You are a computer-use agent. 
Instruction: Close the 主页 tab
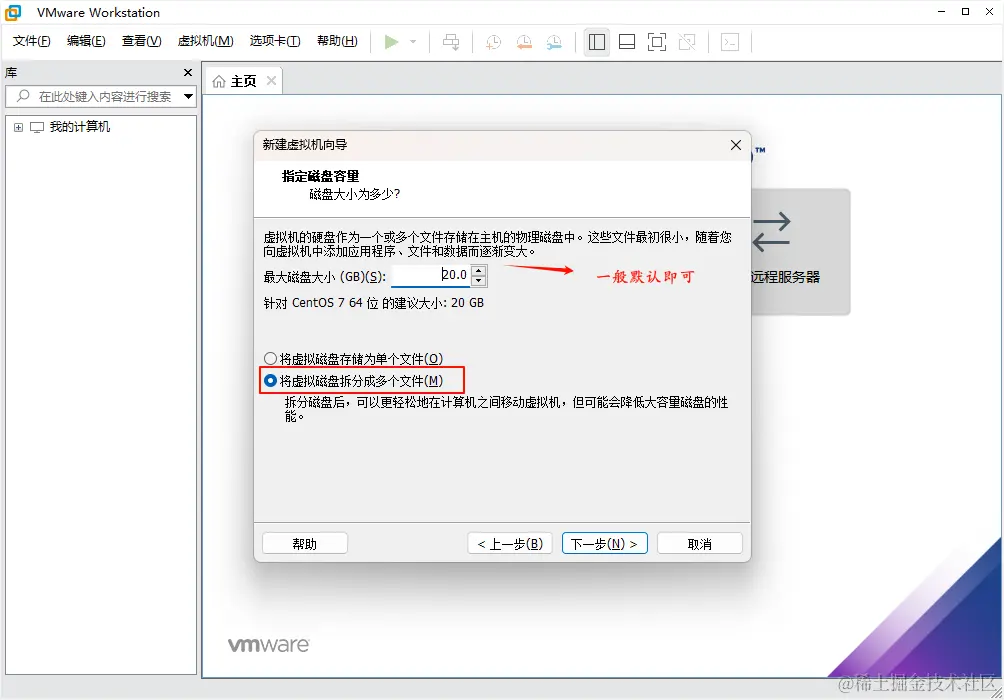[x=271, y=81]
